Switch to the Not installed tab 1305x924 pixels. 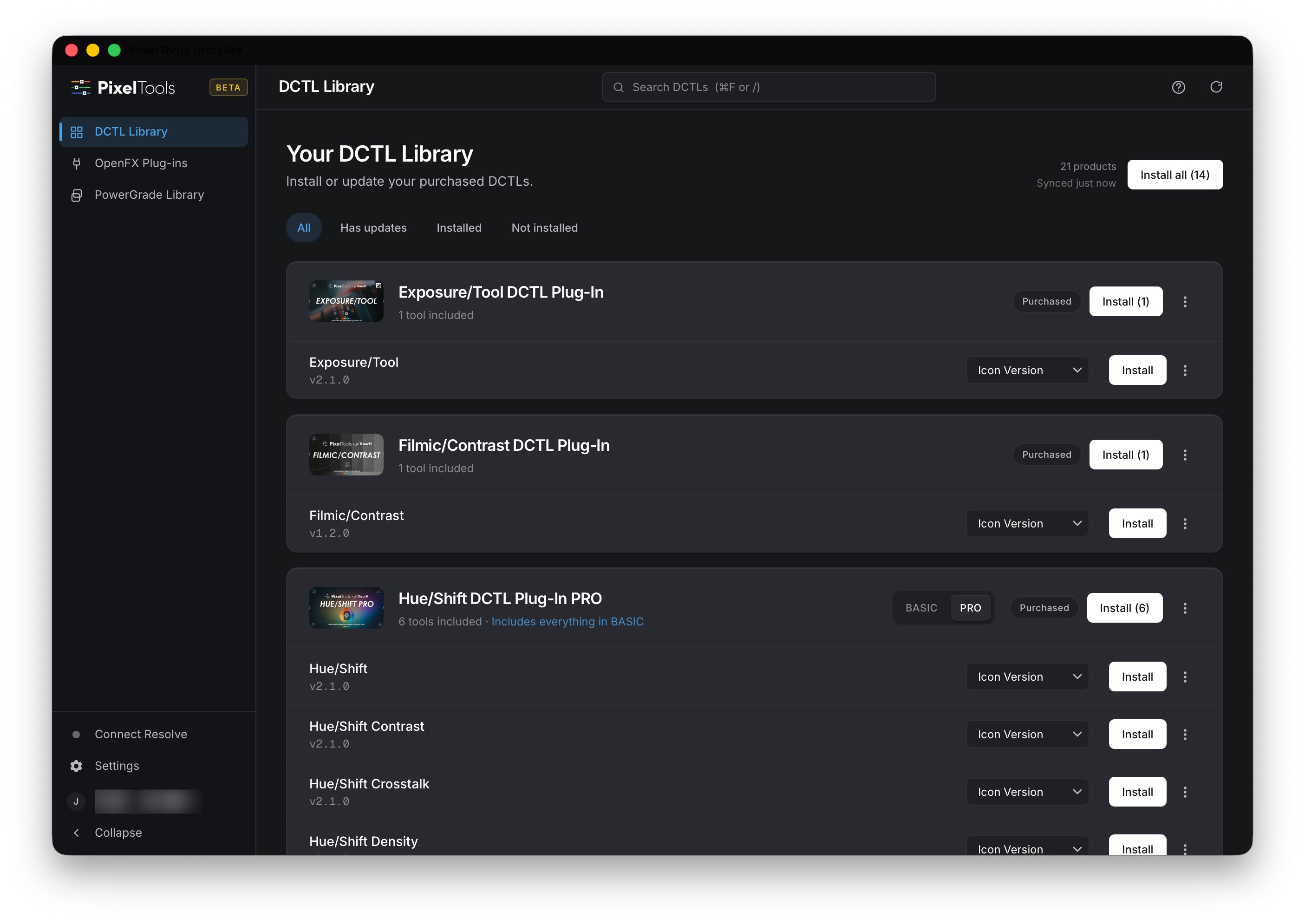(544, 228)
